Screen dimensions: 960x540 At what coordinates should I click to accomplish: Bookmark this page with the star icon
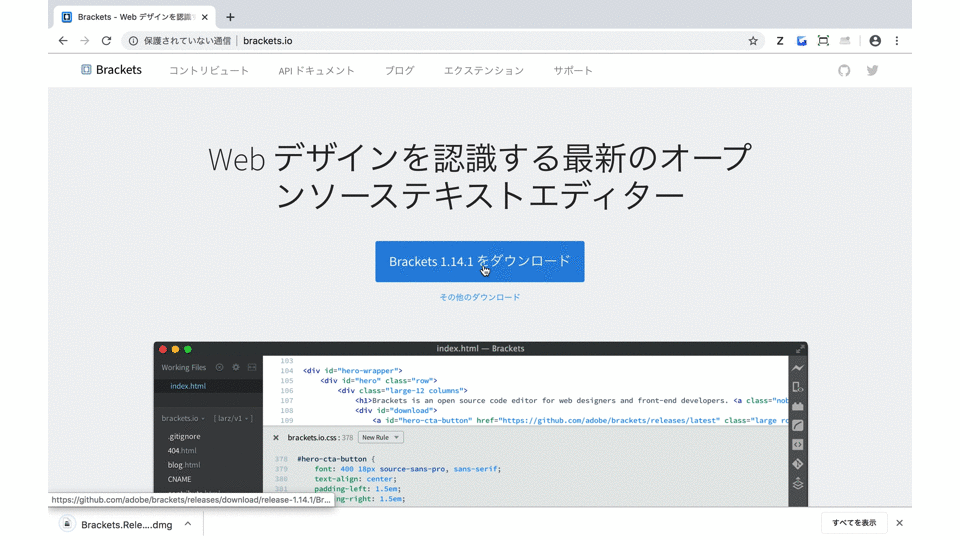(753, 41)
